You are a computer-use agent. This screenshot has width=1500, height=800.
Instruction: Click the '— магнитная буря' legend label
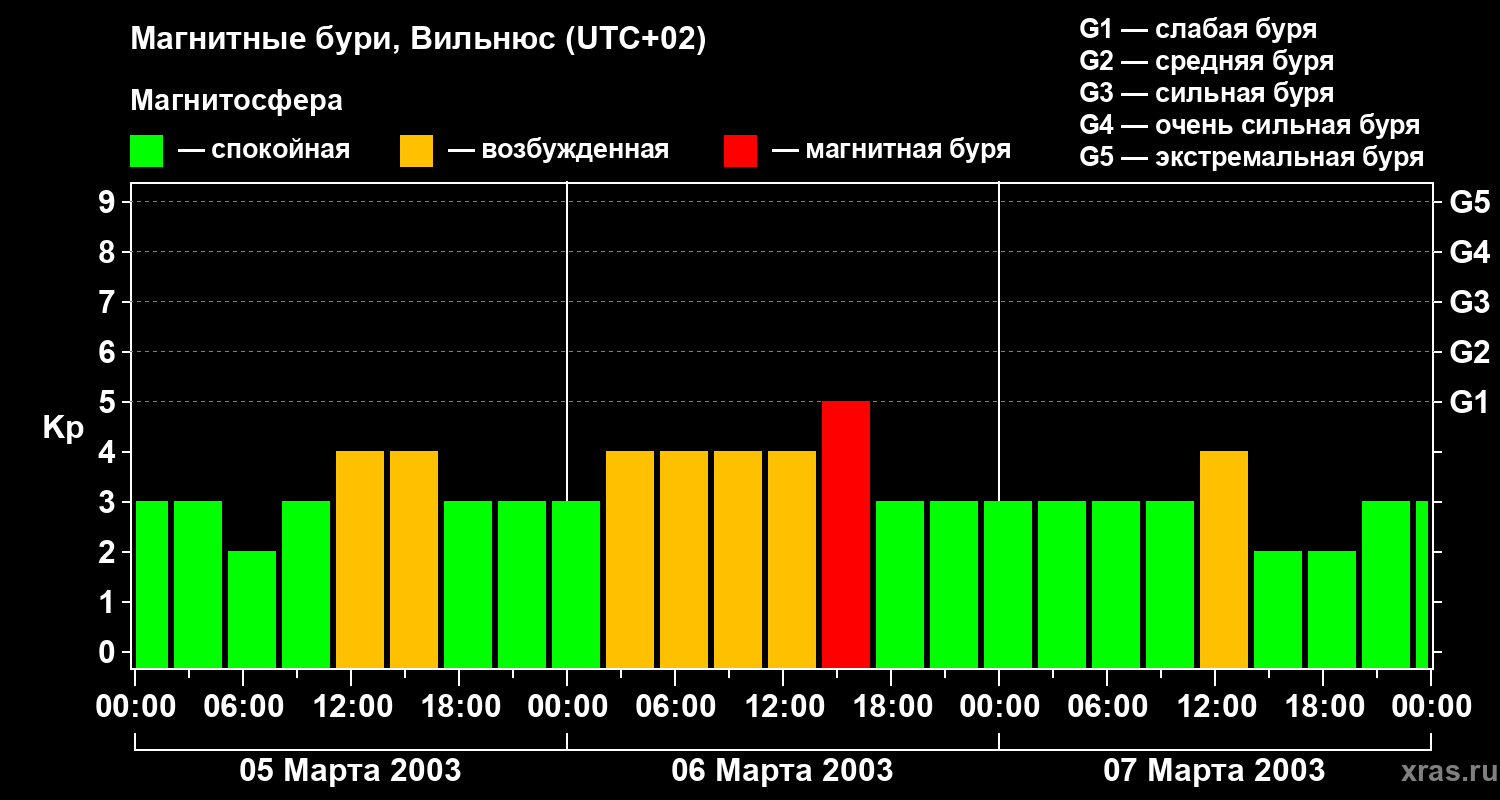tap(891, 151)
